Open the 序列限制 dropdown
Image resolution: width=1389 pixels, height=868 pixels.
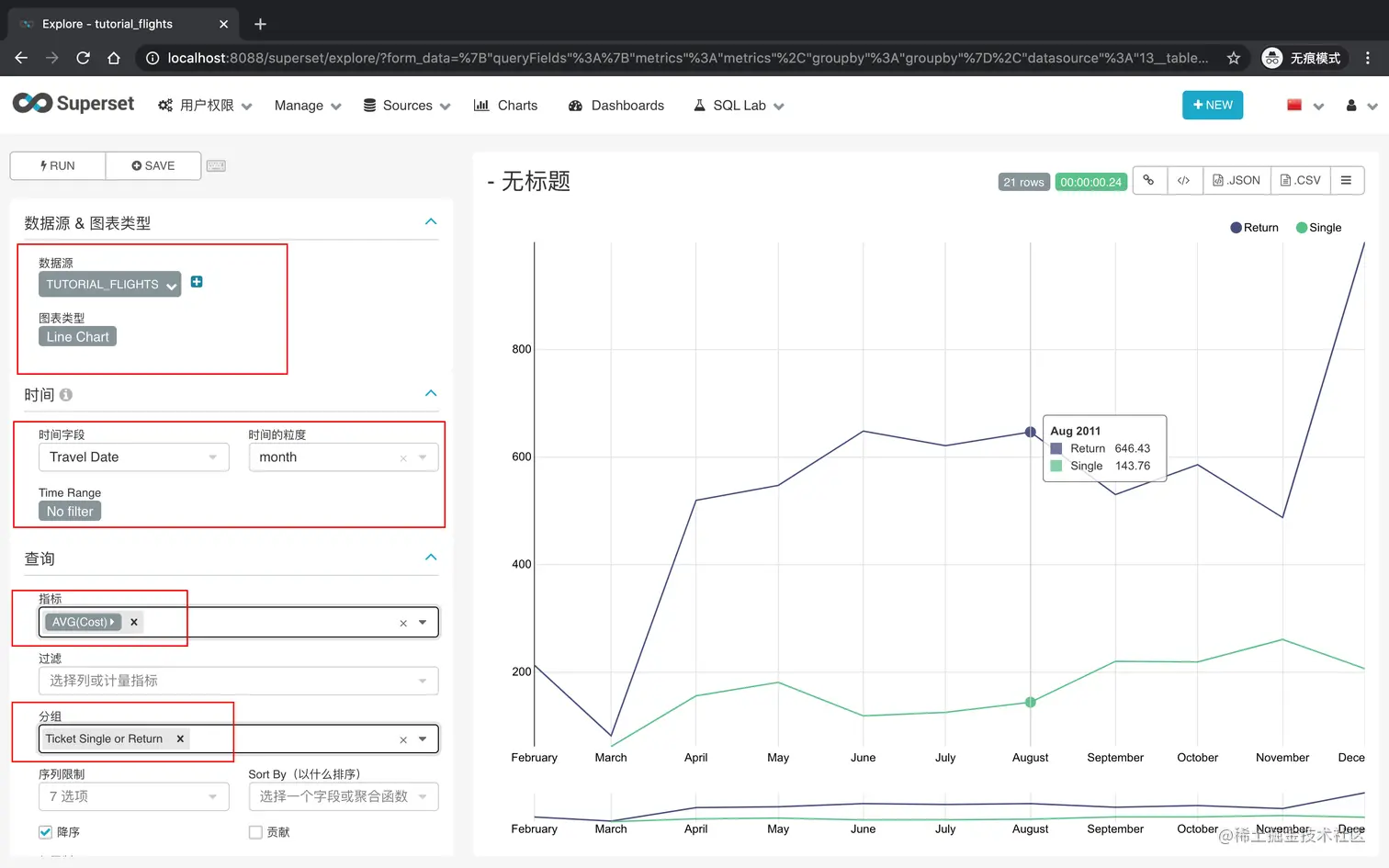click(134, 796)
